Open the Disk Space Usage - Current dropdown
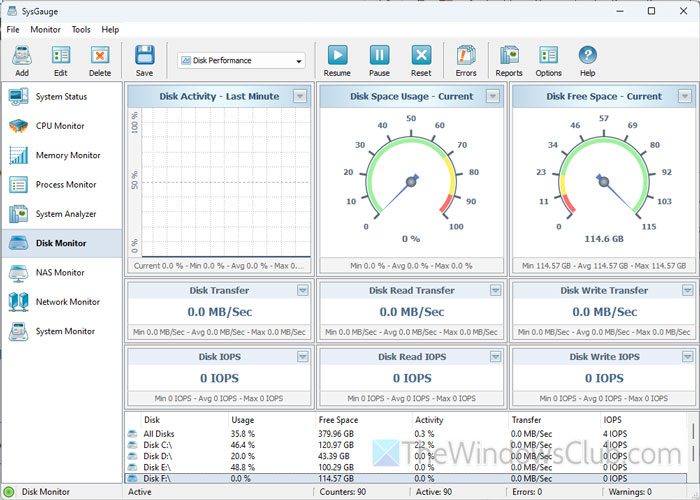The width and height of the screenshot is (700, 500). (x=492, y=96)
